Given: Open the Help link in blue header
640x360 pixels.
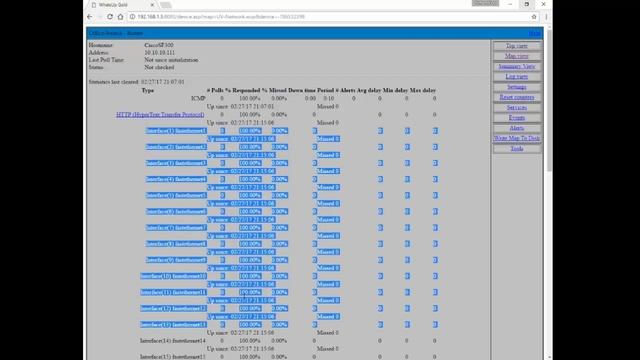Looking at the screenshot, I should (534, 33).
